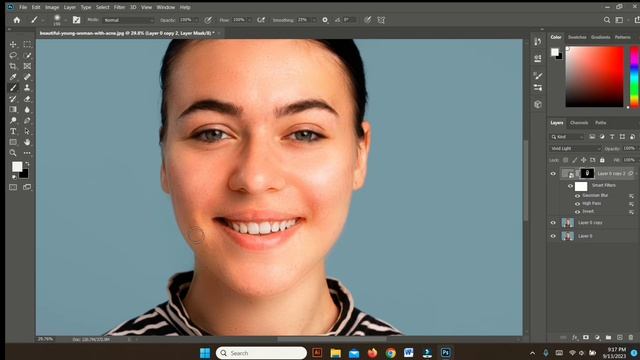
Task: Select the Pen tool
Action: [x=27, y=120]
